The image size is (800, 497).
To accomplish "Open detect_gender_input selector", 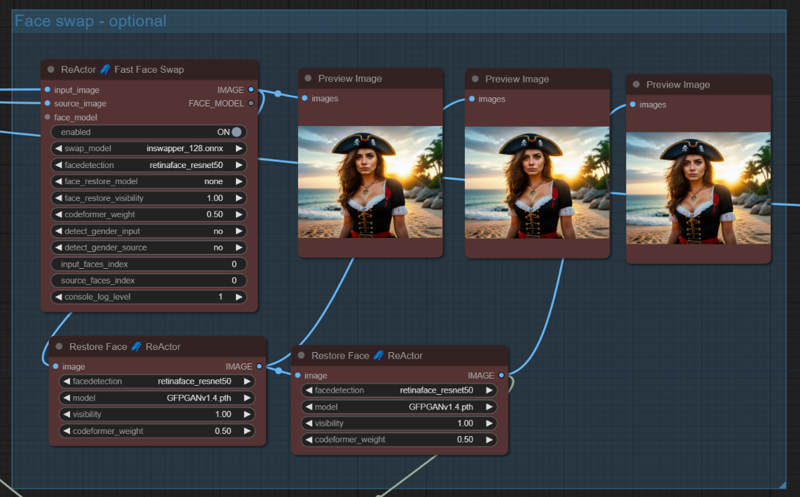I will pyautogui.click(x=149, y=231).
